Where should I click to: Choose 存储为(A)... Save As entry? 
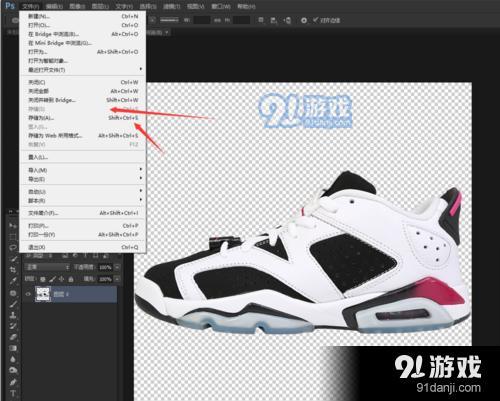[x=82, y=118]
